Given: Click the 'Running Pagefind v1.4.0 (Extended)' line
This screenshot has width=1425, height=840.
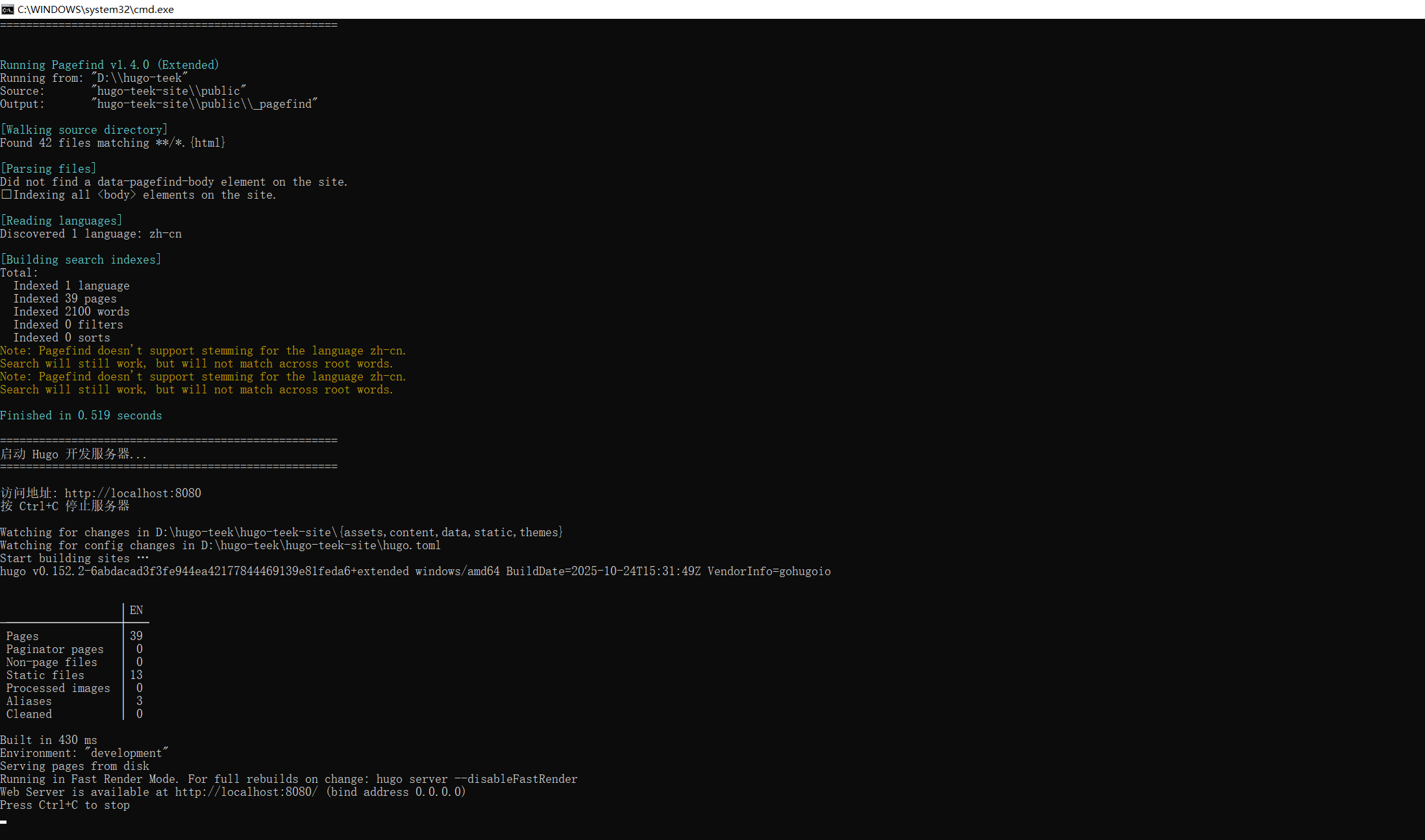Looking at the screenshot, I should [x=109, y=65].
